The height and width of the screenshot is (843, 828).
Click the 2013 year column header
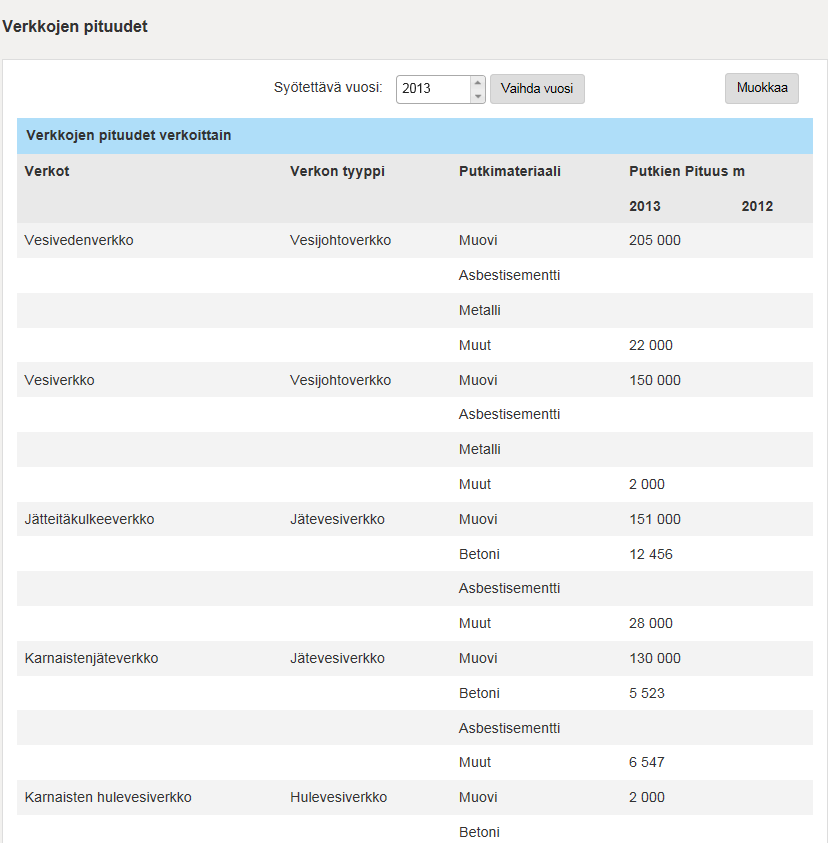coord(645,206)
